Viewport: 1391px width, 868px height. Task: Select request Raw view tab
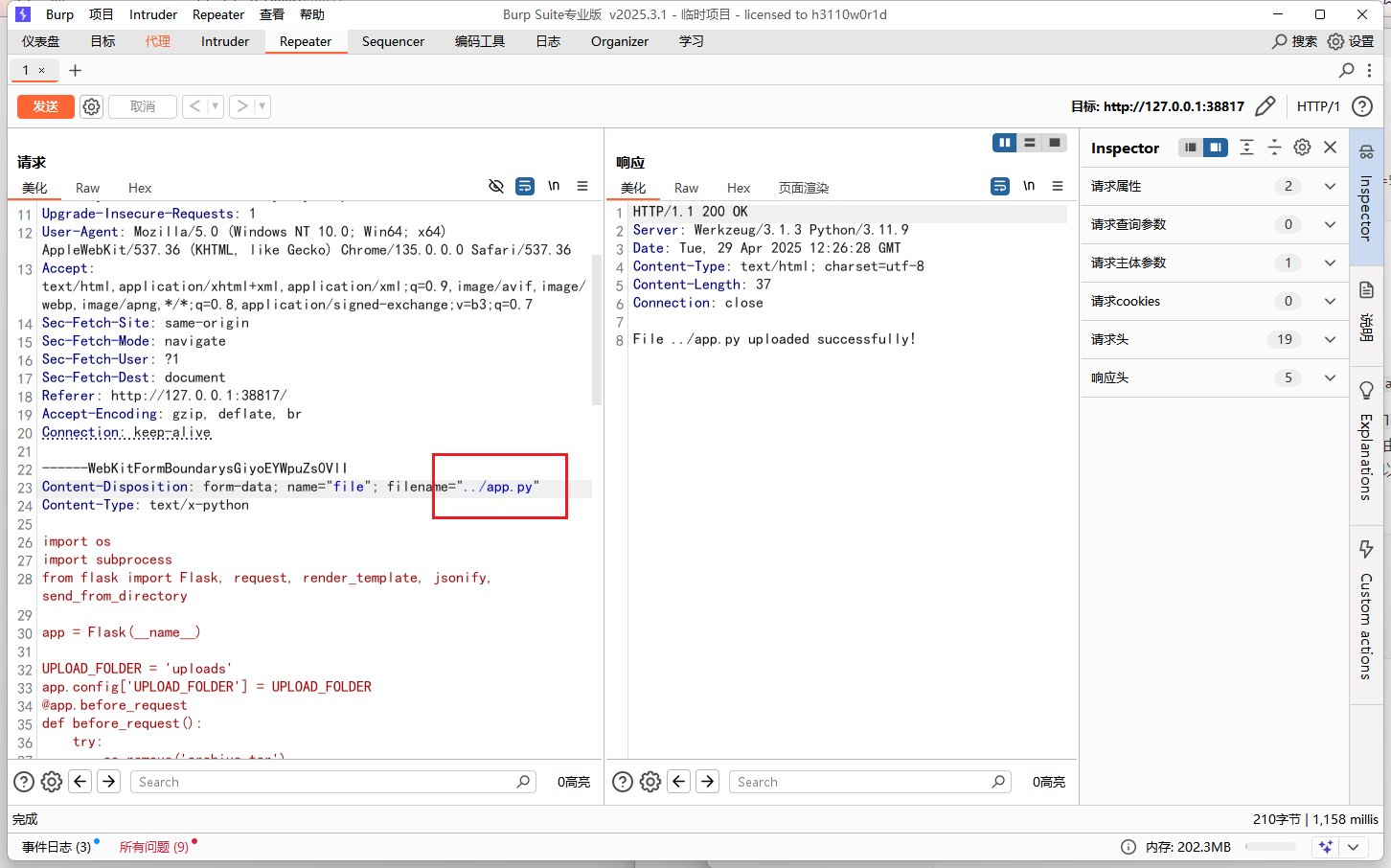[x=88, y=188]
